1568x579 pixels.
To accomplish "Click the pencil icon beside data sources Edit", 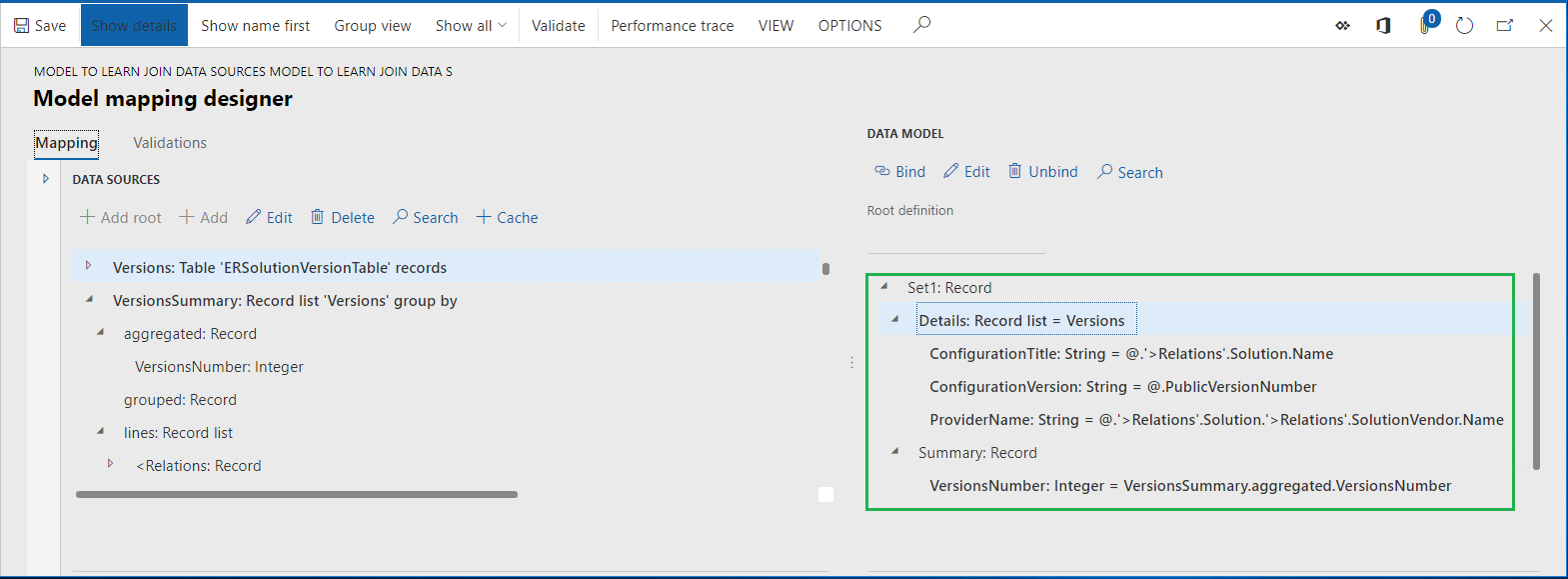I will (x=254, y=217).
